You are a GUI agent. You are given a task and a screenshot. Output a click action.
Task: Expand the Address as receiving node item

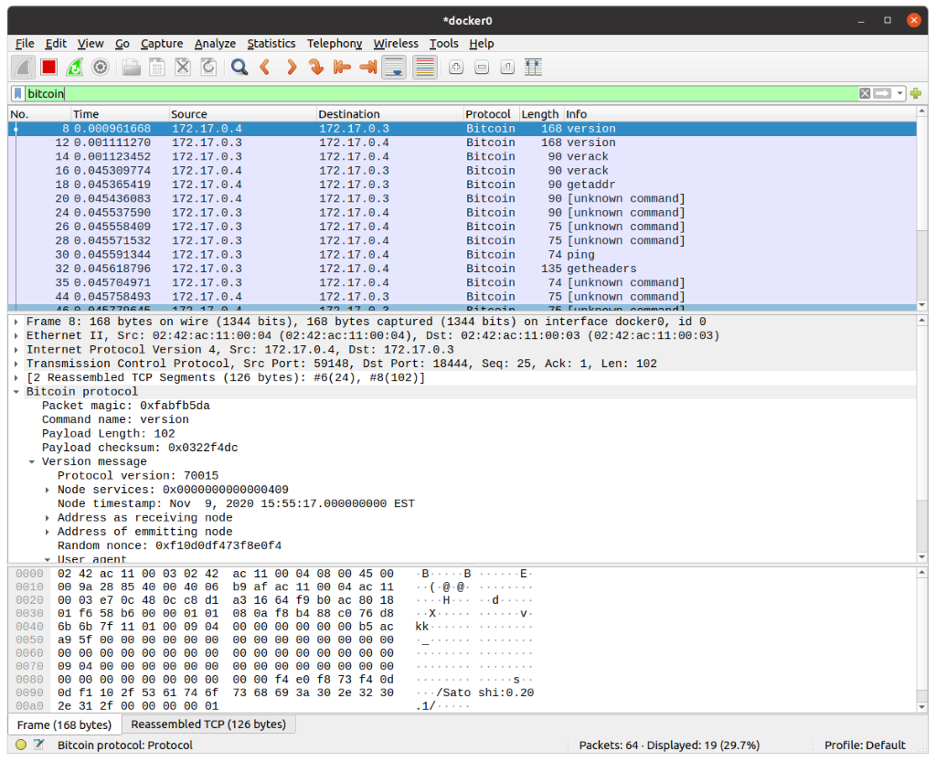tap(47, 518)
